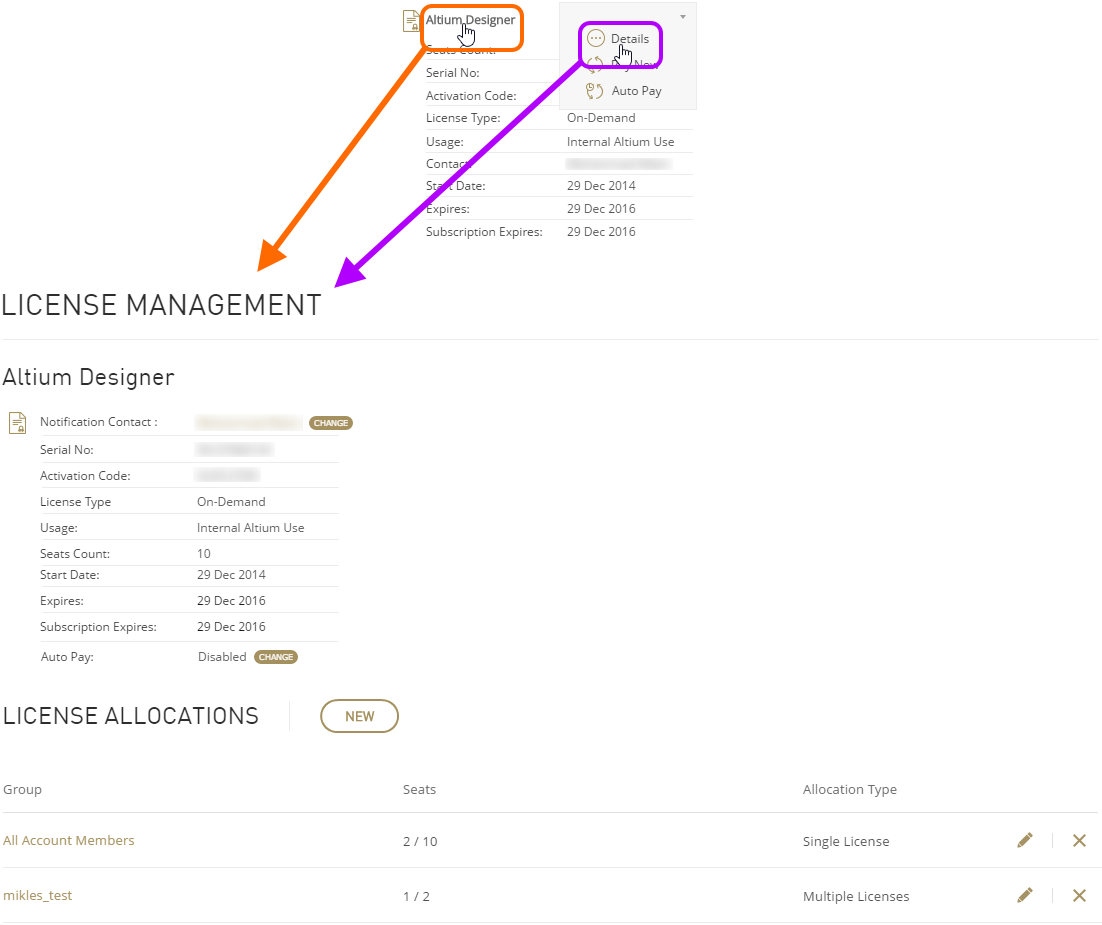Image resolution: width=1102 pixels, height=925 pixels.
Task: Edit the All Account Members allocation
Action: [1025, 841]
